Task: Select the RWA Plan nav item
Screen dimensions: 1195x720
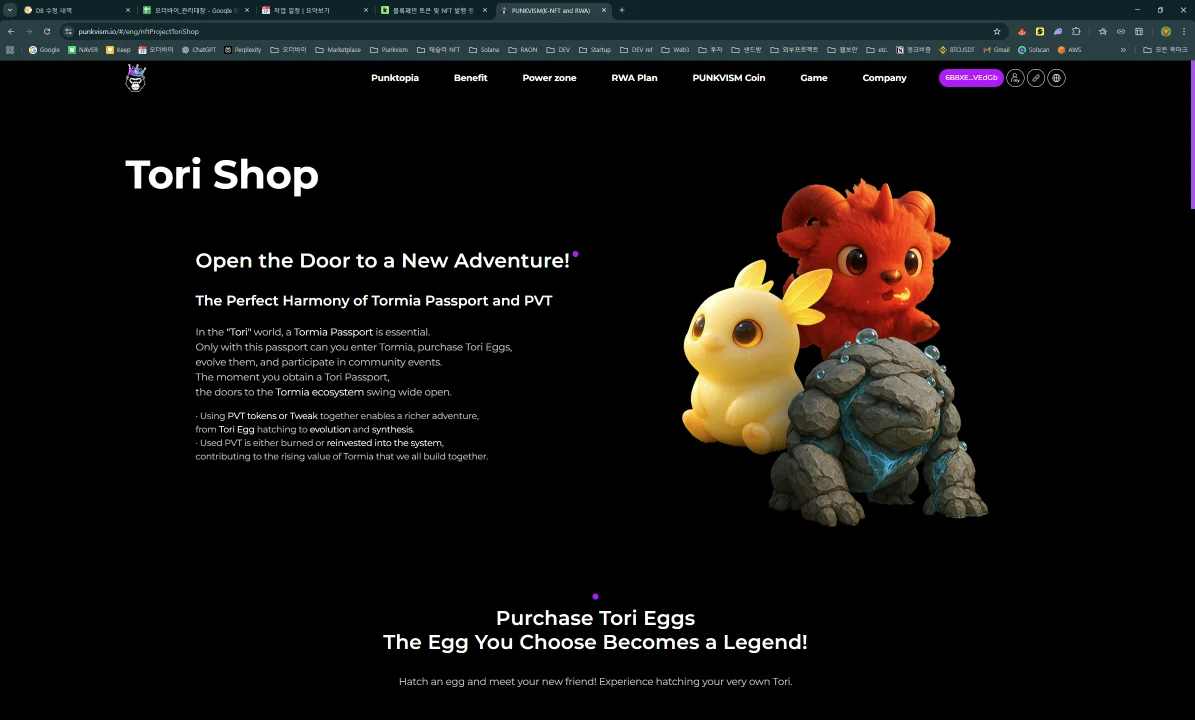Action: click(x=634, y=78)
